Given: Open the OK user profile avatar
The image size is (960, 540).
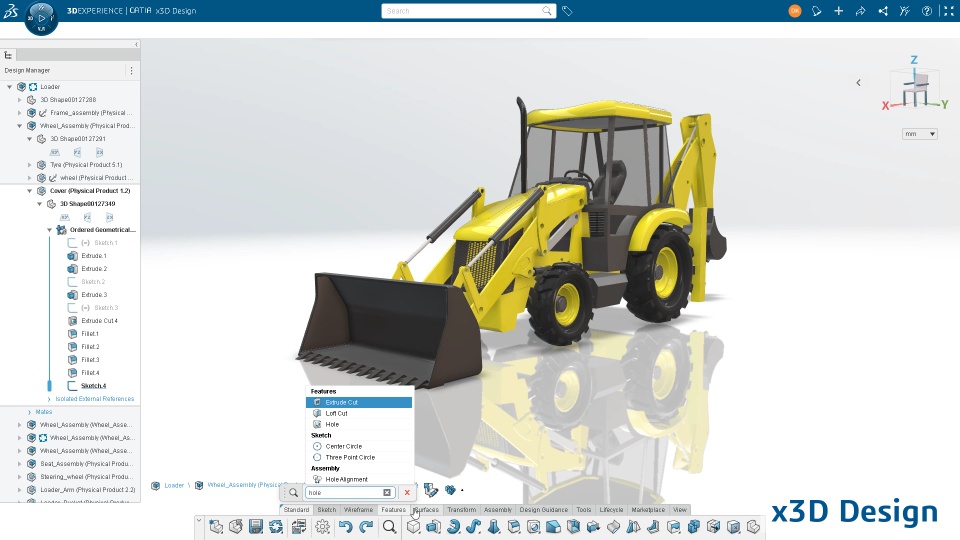Looking at the screenshot, I should [795, 11].
